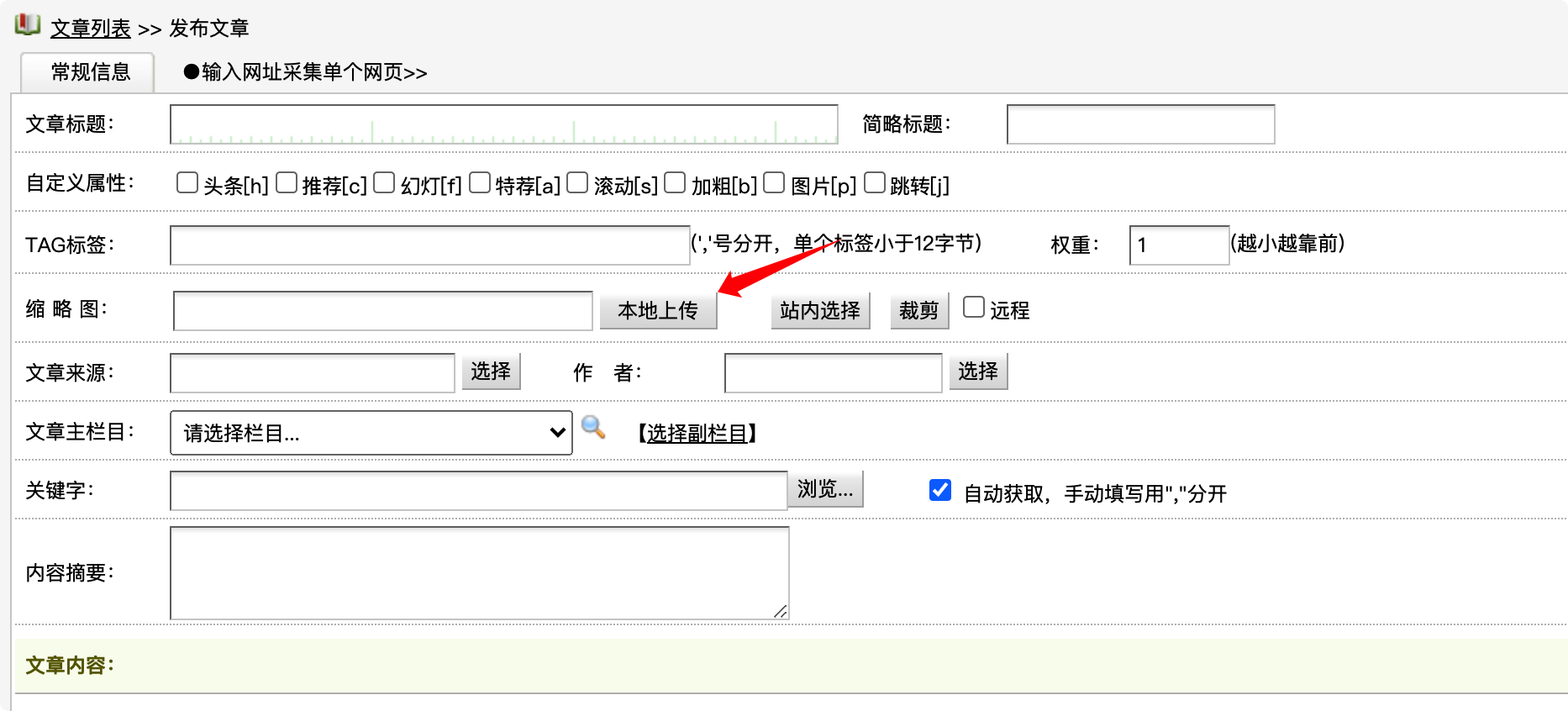
Task: Click the 缩略图 path input field
Action: click(383, 311)
